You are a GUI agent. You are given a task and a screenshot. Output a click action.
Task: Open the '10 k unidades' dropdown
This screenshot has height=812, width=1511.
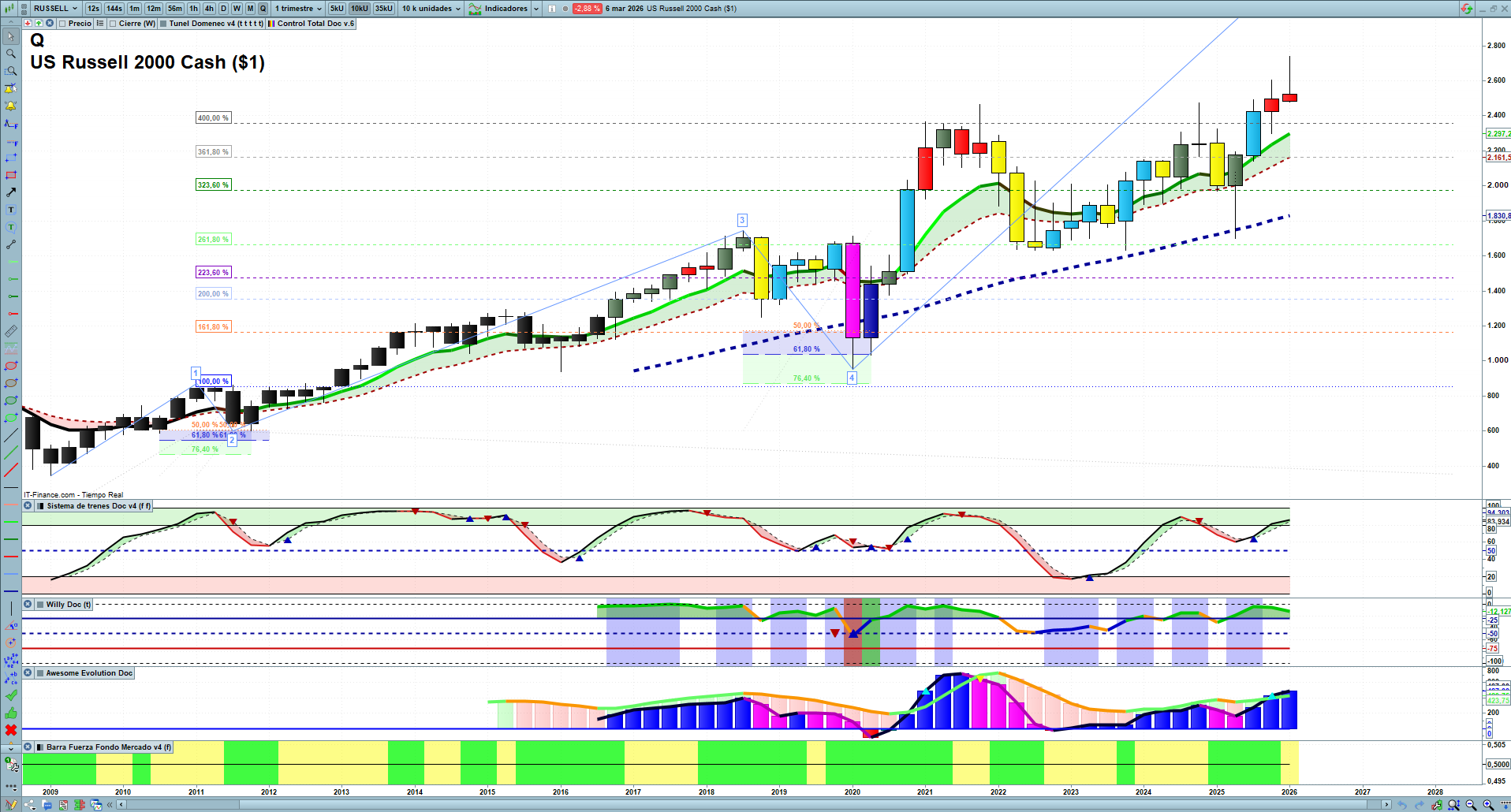(x=431, y=9)
